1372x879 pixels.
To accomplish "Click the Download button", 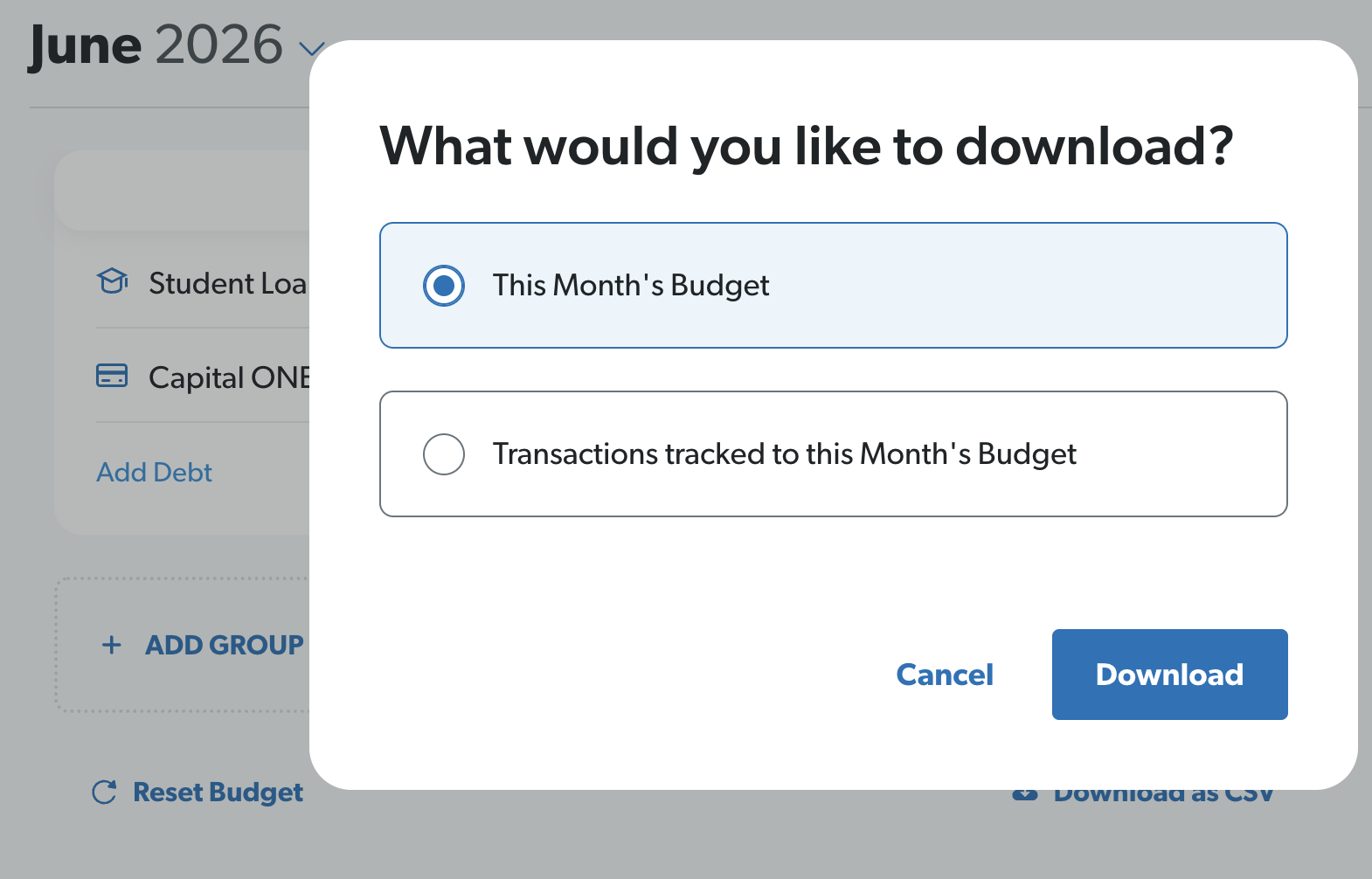I will [1169, 675].
